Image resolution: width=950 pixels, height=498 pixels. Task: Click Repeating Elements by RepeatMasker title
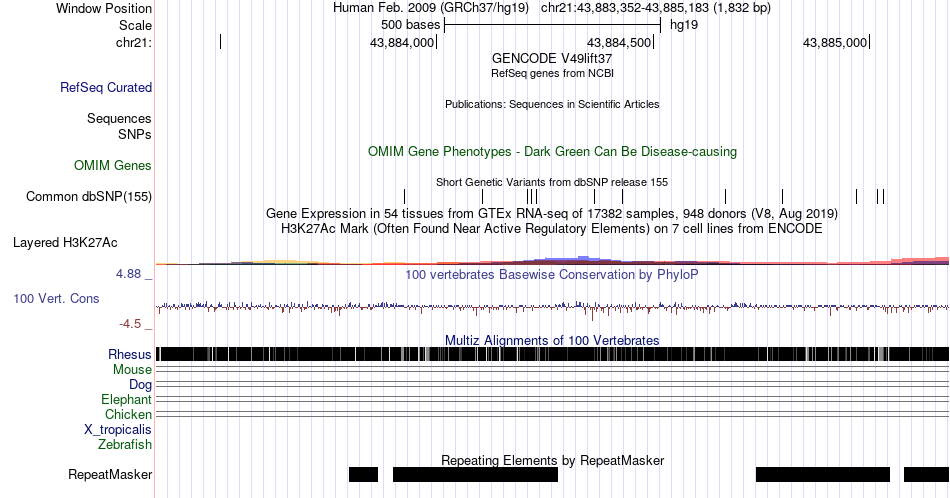coord(552,460)
